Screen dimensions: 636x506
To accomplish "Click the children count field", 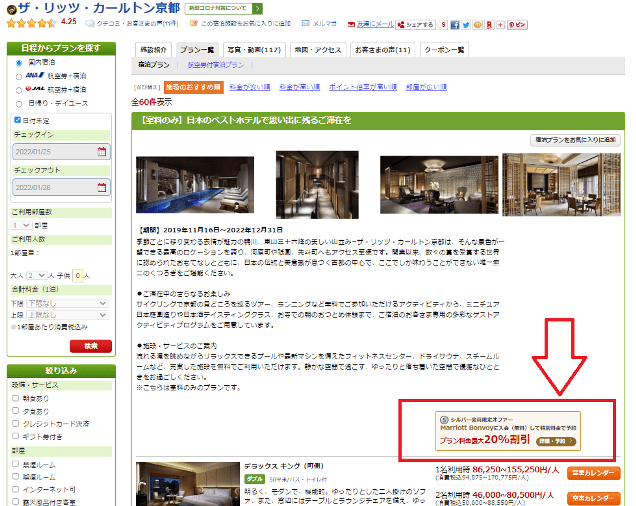I will click(x=77, y=276).
